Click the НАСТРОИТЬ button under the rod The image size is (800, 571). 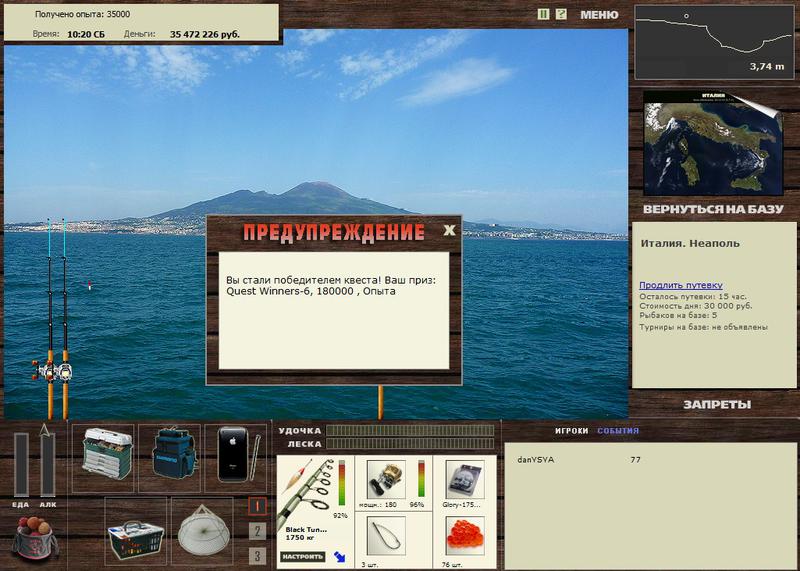(x=303, y=557)
